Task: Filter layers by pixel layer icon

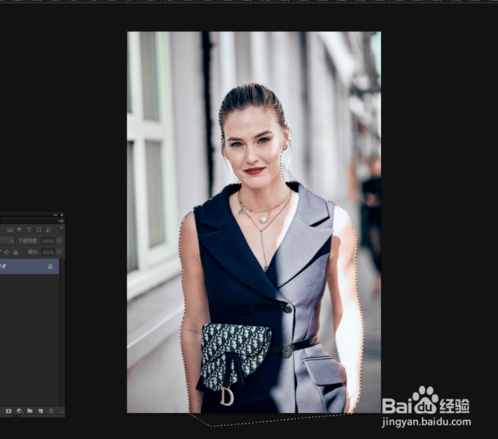Action: click(10, 230)
